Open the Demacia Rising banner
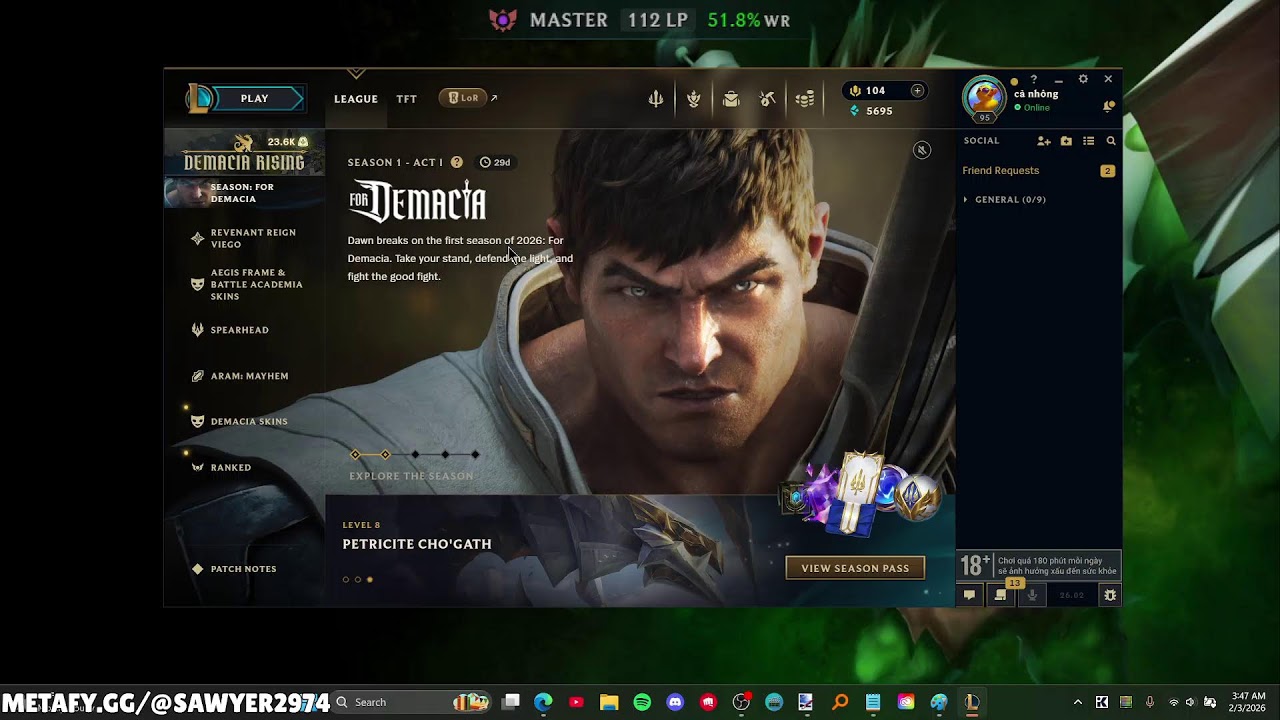 (x=244, y=153)
